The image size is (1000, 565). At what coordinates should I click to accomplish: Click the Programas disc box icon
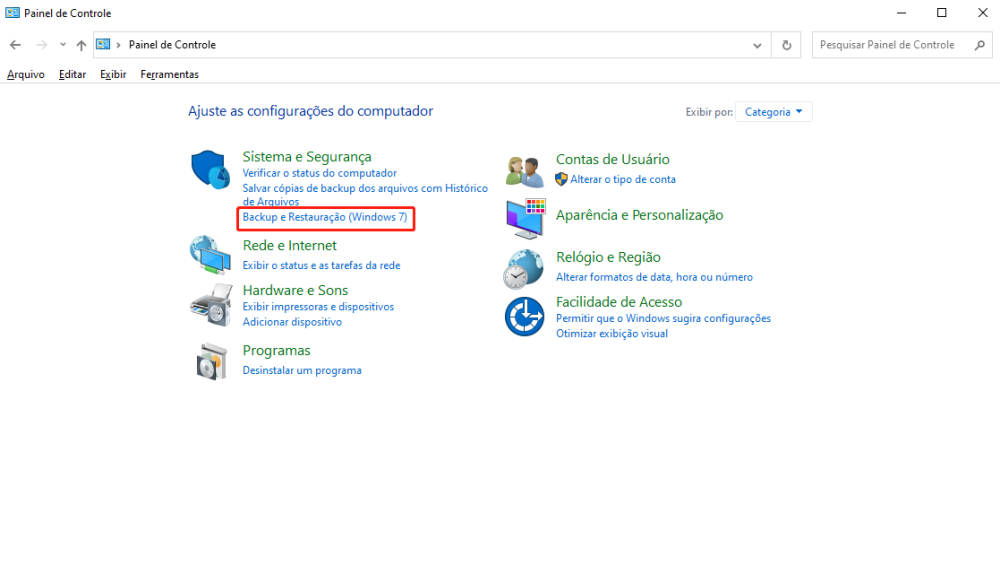212,362
